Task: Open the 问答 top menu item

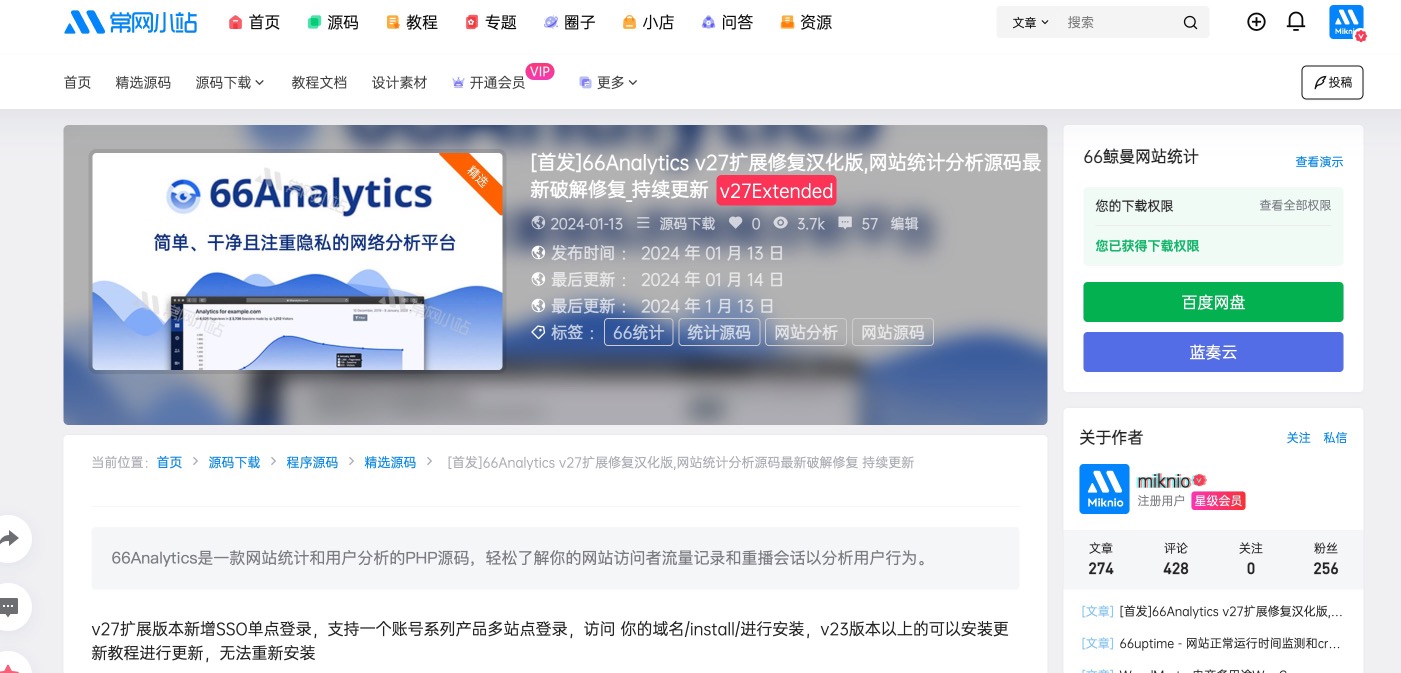Action: tap(737, 22)
